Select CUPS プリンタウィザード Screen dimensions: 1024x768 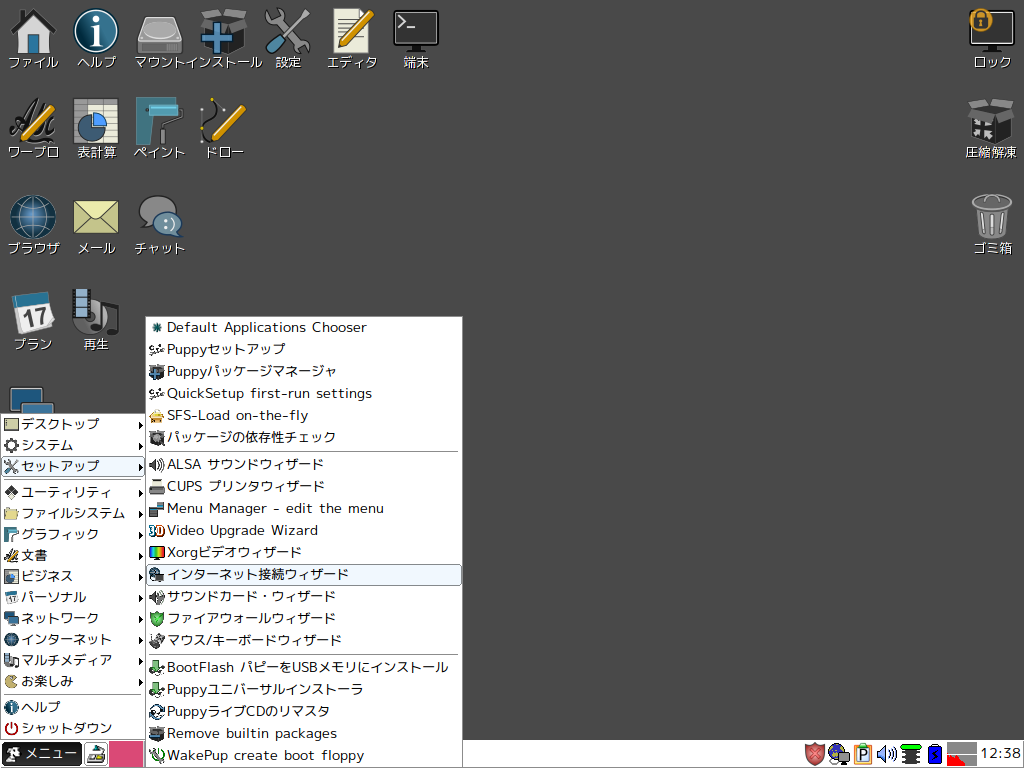point(304,487)
